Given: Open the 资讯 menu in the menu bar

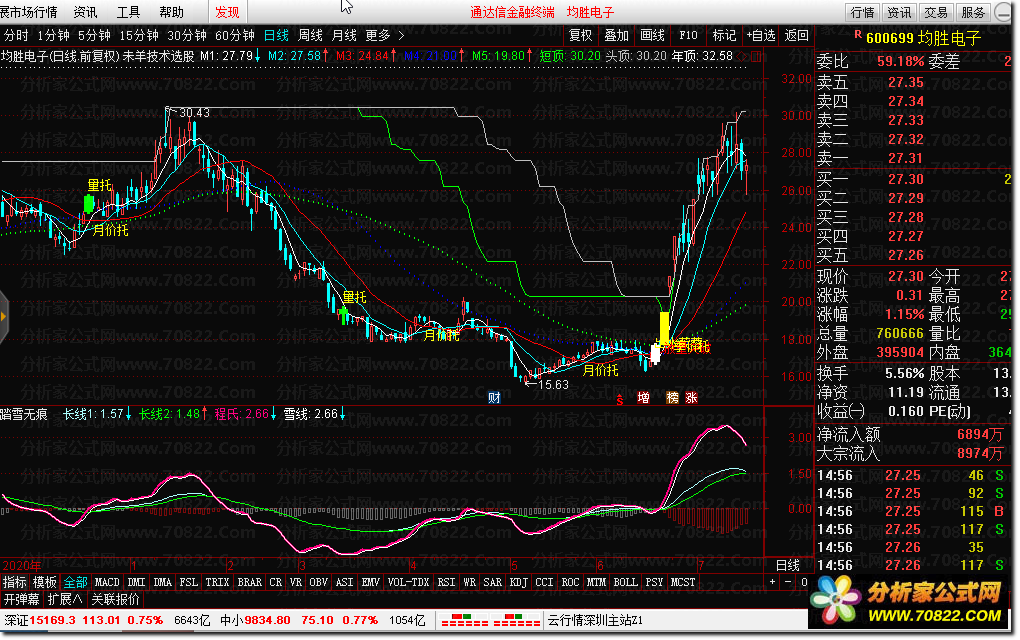Looking at the screenshot, I should click(x=85, y=12).
